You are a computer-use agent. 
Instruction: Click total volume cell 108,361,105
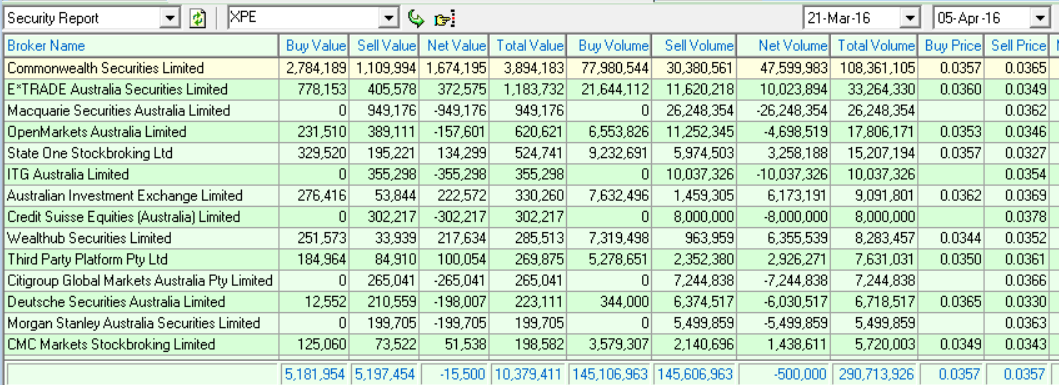click(x=874, y=68)
